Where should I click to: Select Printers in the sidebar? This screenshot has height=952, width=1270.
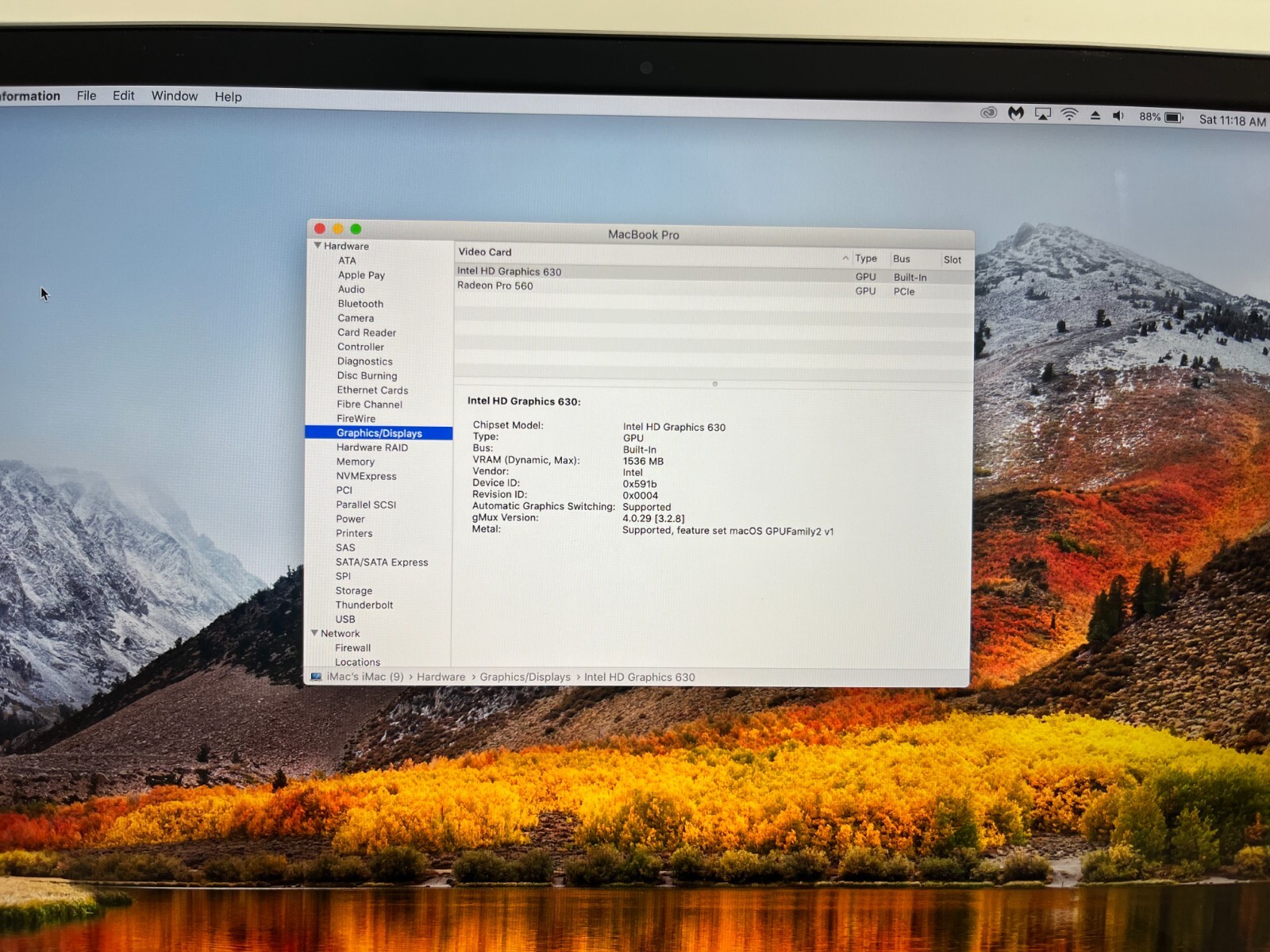point(354,533)
